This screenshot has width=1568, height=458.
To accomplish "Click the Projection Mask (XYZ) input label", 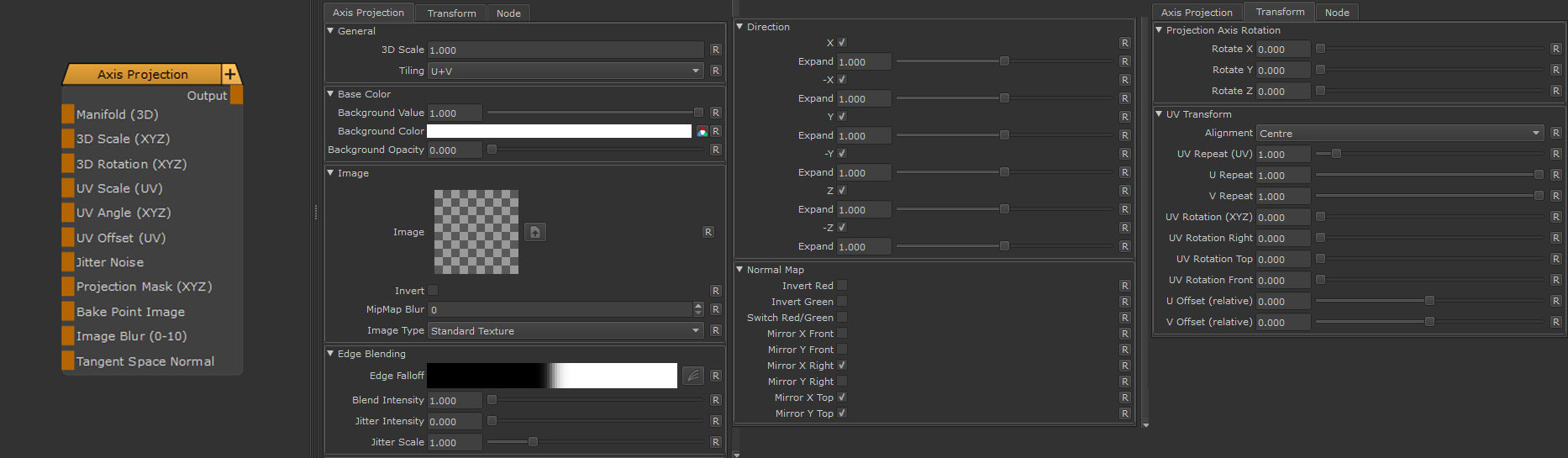I will pos(144,287).
